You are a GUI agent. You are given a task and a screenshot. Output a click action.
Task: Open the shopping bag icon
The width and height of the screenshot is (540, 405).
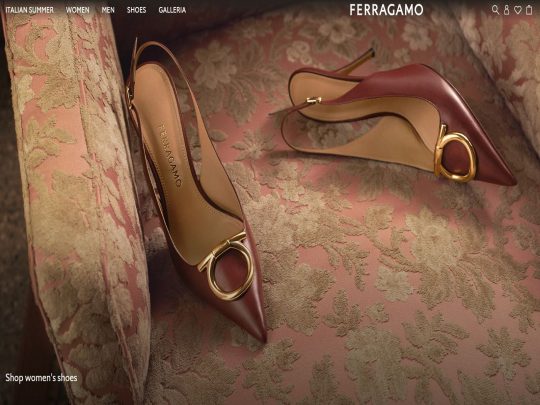[x=529, y=10]
